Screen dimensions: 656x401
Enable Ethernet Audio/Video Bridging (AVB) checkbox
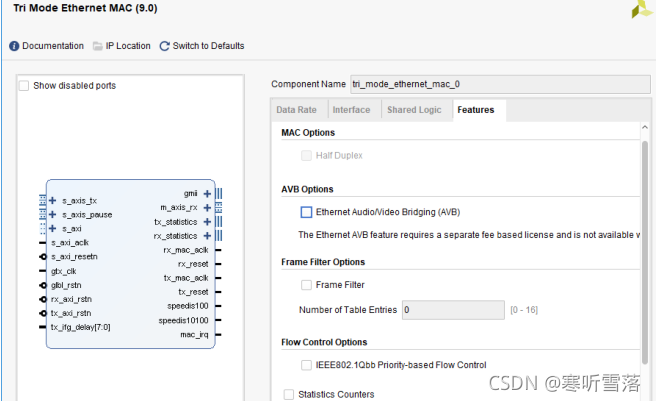[306, 212]
